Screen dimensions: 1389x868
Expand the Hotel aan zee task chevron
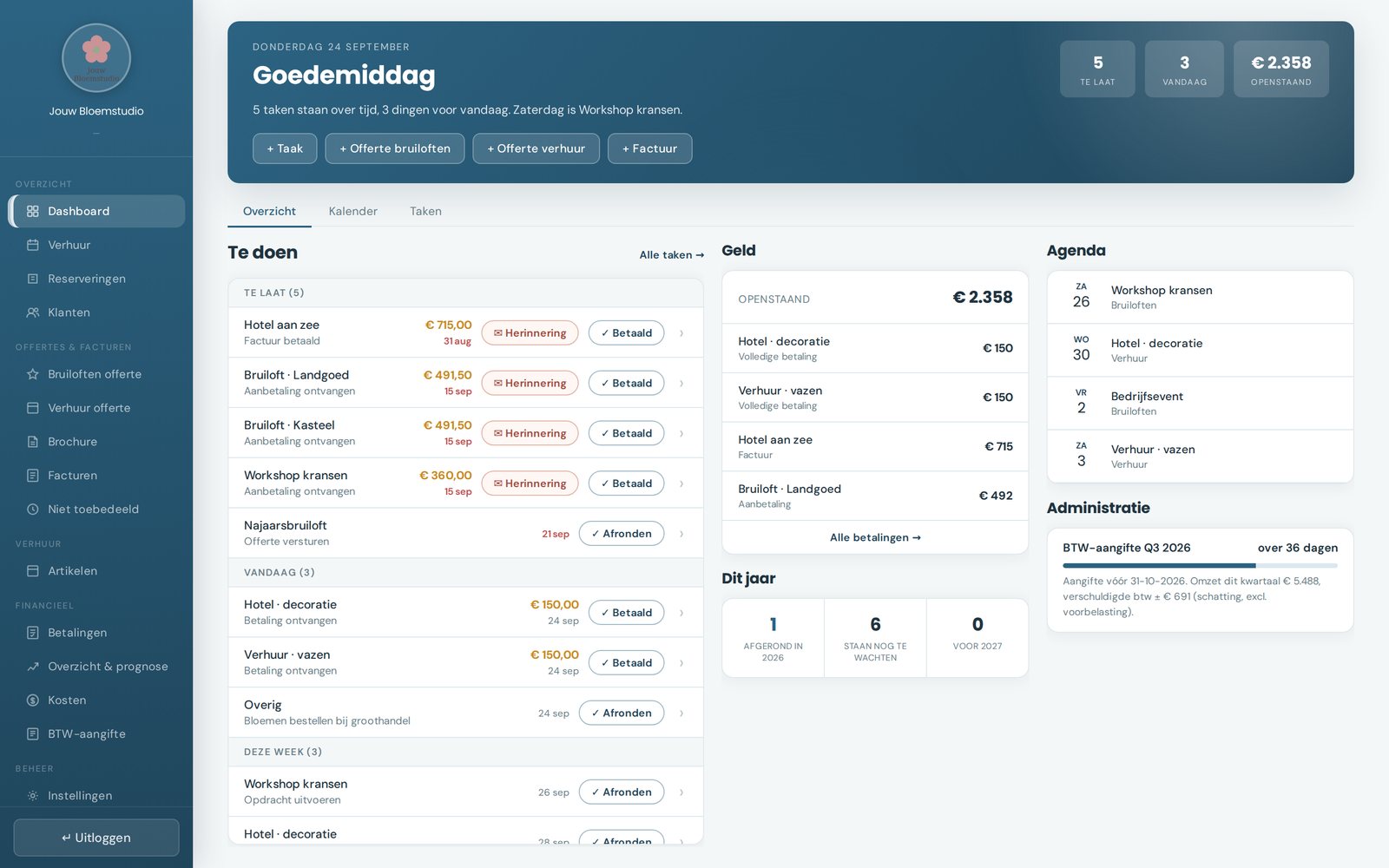pos(681,333)
